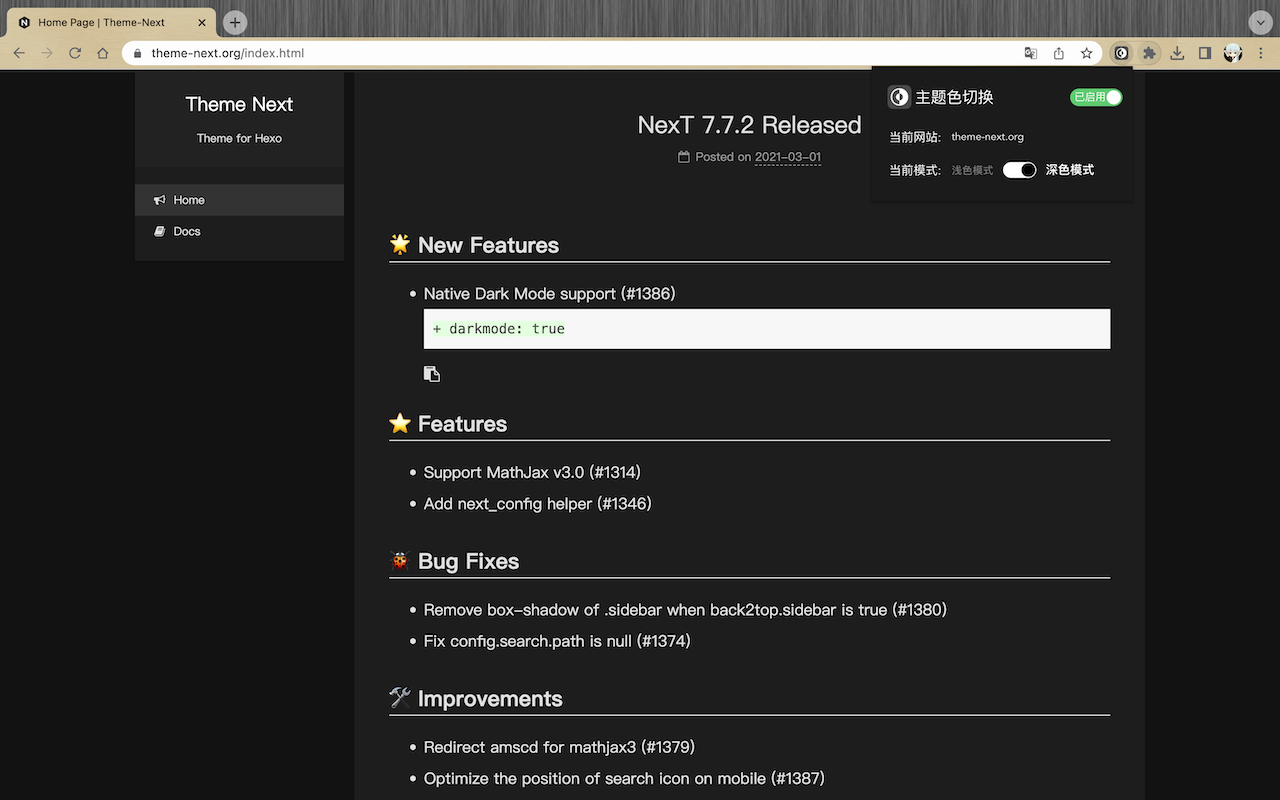The image size is (1280, 800).
Task: Open Chrome's three-dot menu
Action: coord(1260,53)
